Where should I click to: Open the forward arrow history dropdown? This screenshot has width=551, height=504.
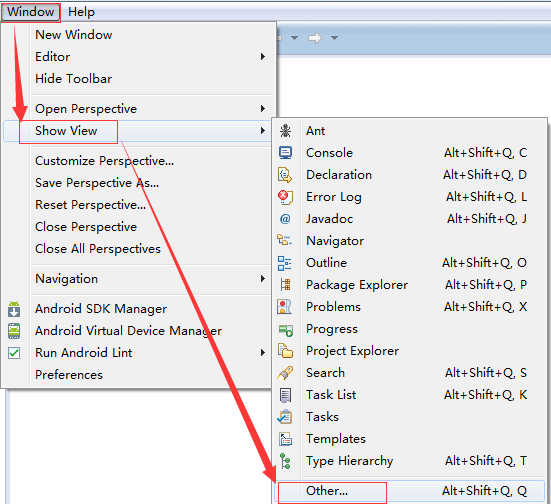coord(334,38)
